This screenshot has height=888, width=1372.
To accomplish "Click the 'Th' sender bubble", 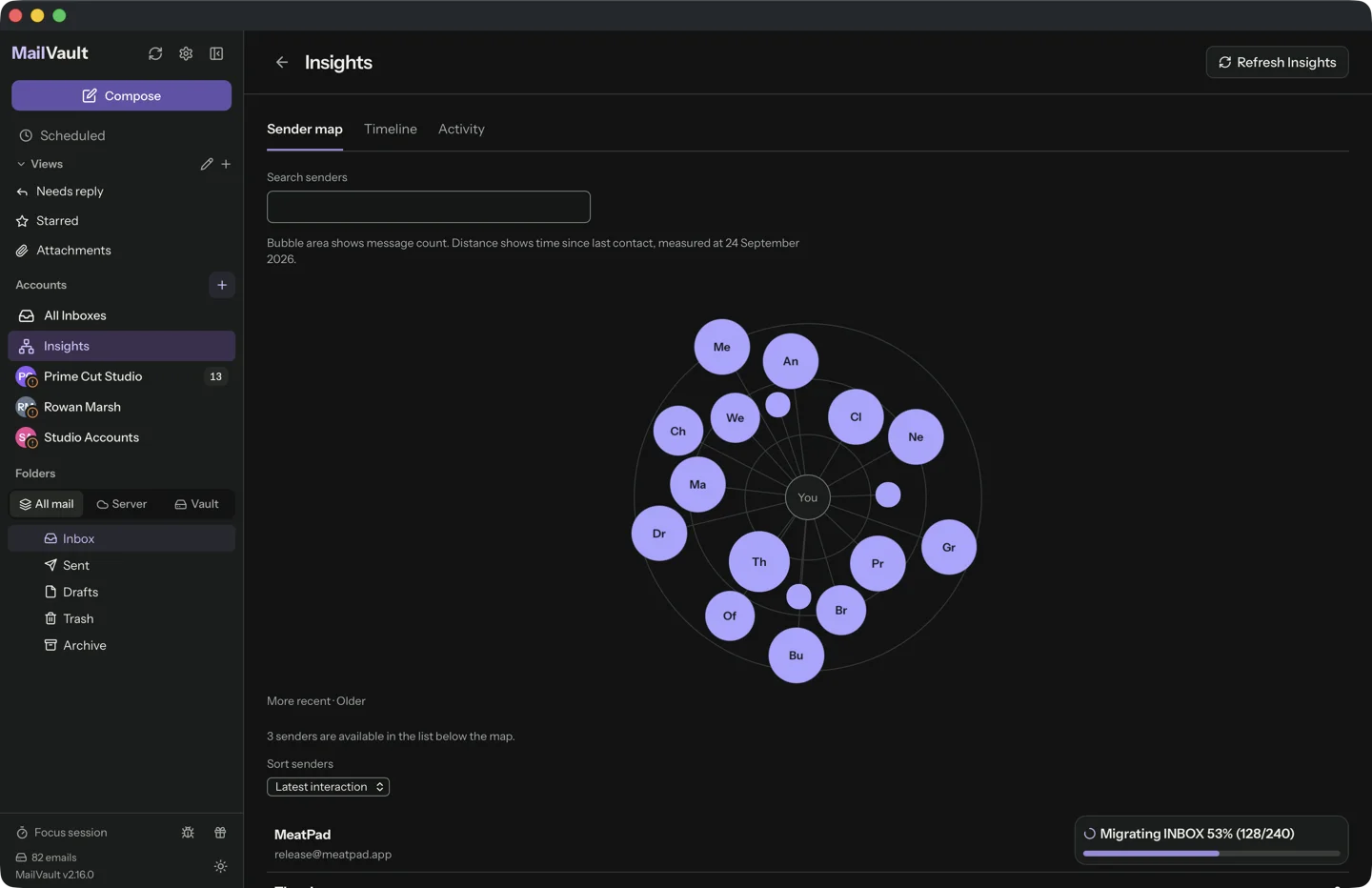I will click(x=759, y=562).
